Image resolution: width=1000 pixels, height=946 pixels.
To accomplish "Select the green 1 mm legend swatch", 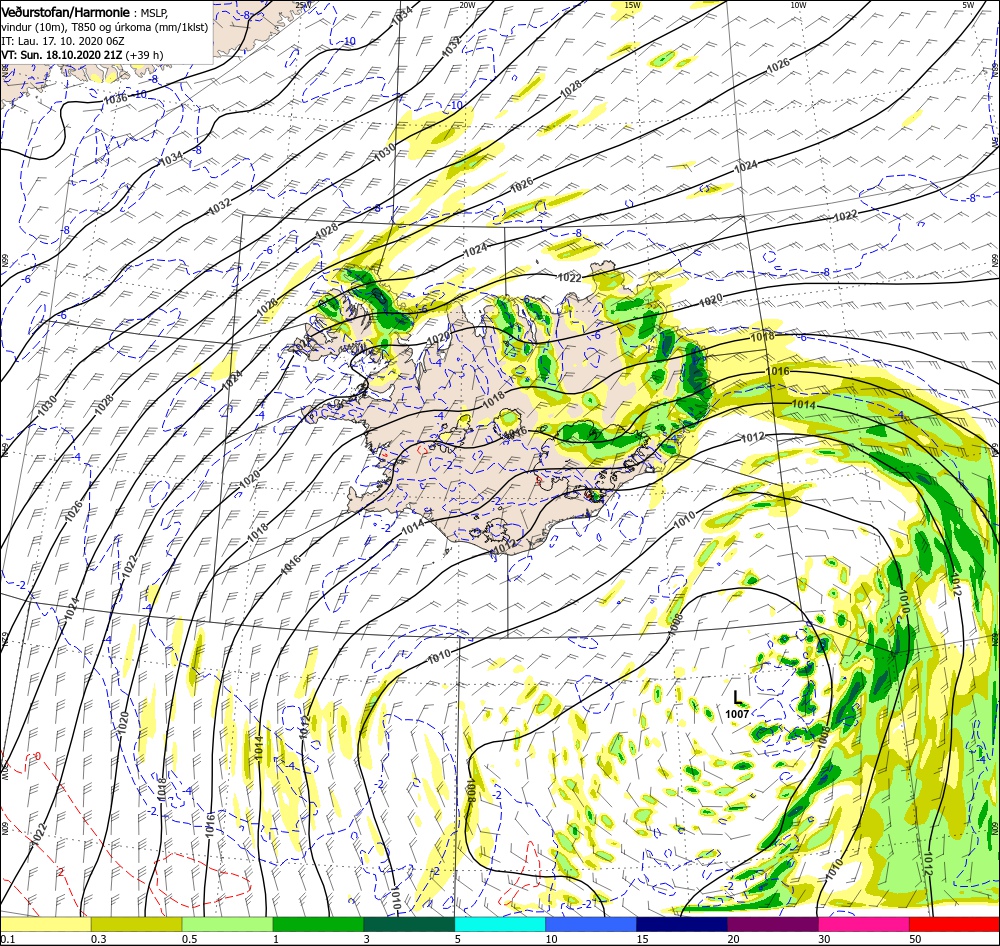I will (318, 924).
